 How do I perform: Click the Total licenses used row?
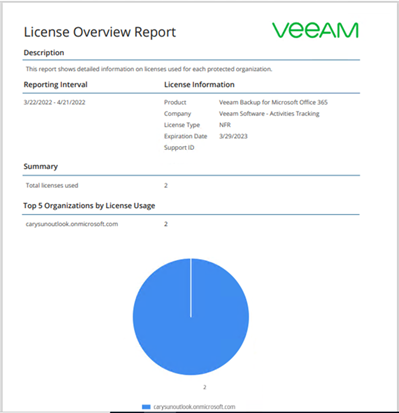click(191, 186)
